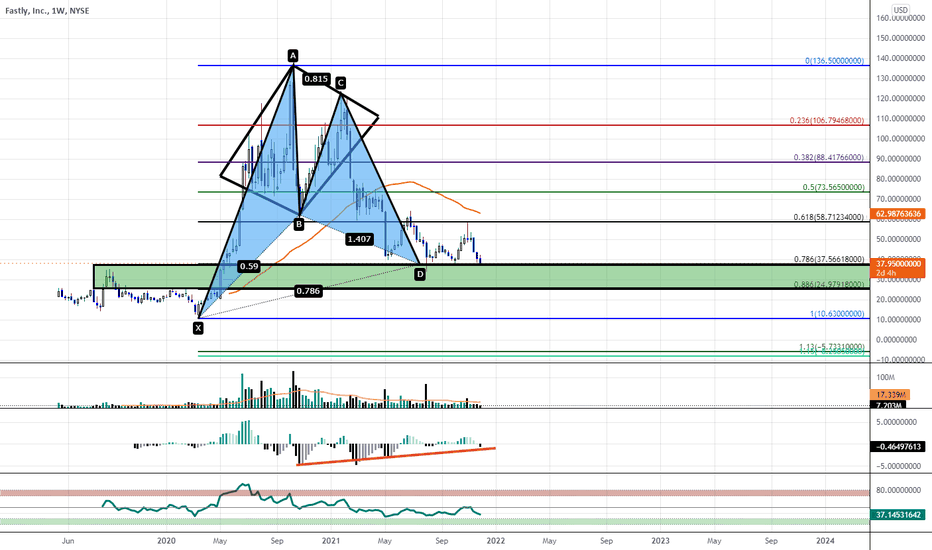Click the 2020 date axis label
The image size is (932, 550).
click(166, 540)
